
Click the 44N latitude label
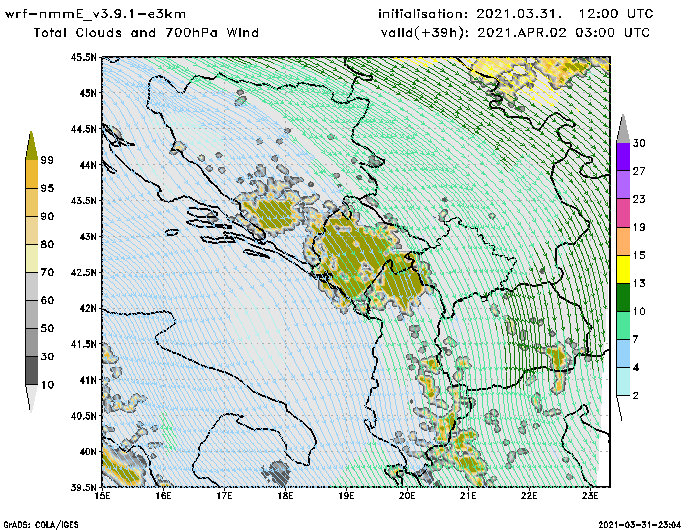(88, 165)
